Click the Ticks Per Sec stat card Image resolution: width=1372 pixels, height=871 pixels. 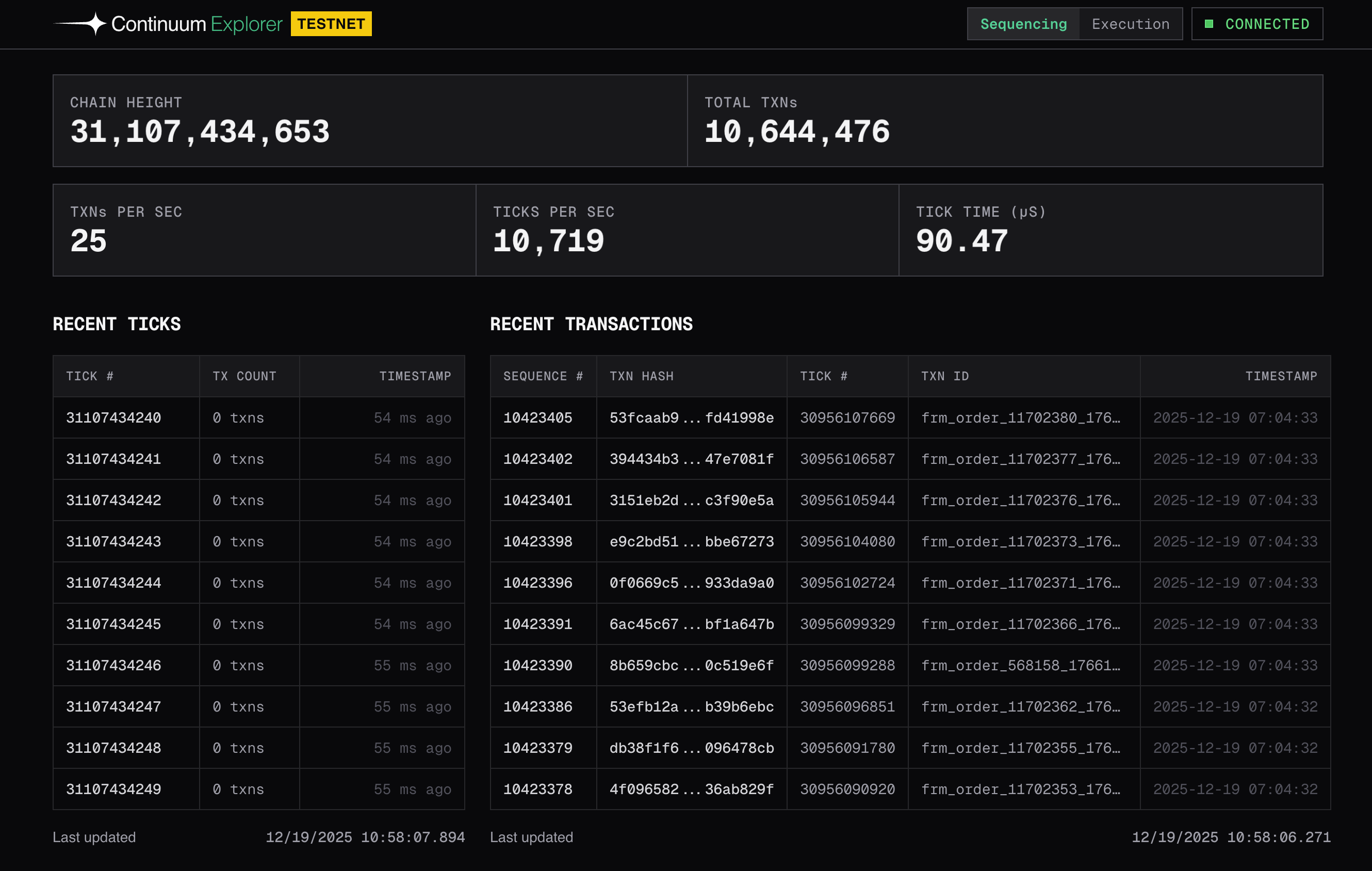click(x=687, y=230)
